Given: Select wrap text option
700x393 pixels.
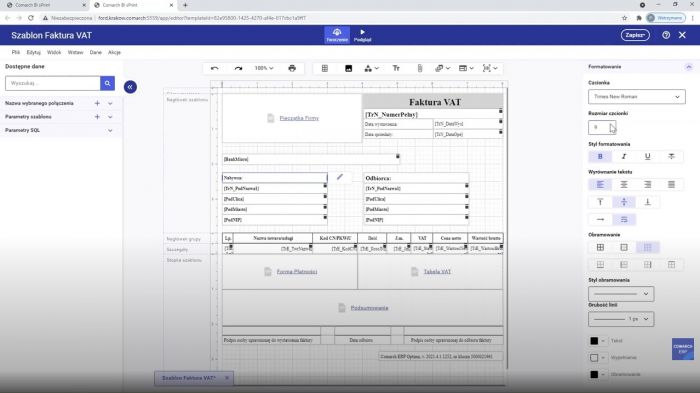Looking at the screenshot, I should (624, 219).
